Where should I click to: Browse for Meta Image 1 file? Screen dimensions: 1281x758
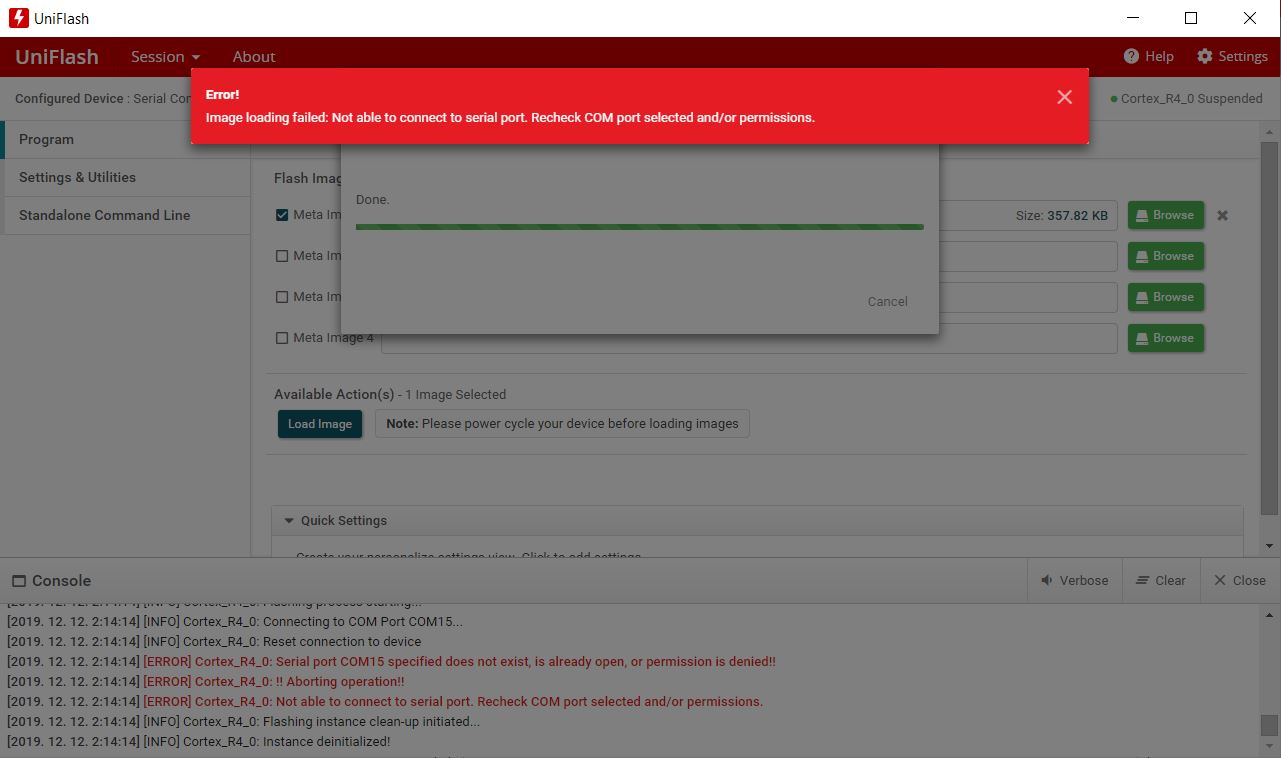pyautogui.click(x=1165, y=215)
